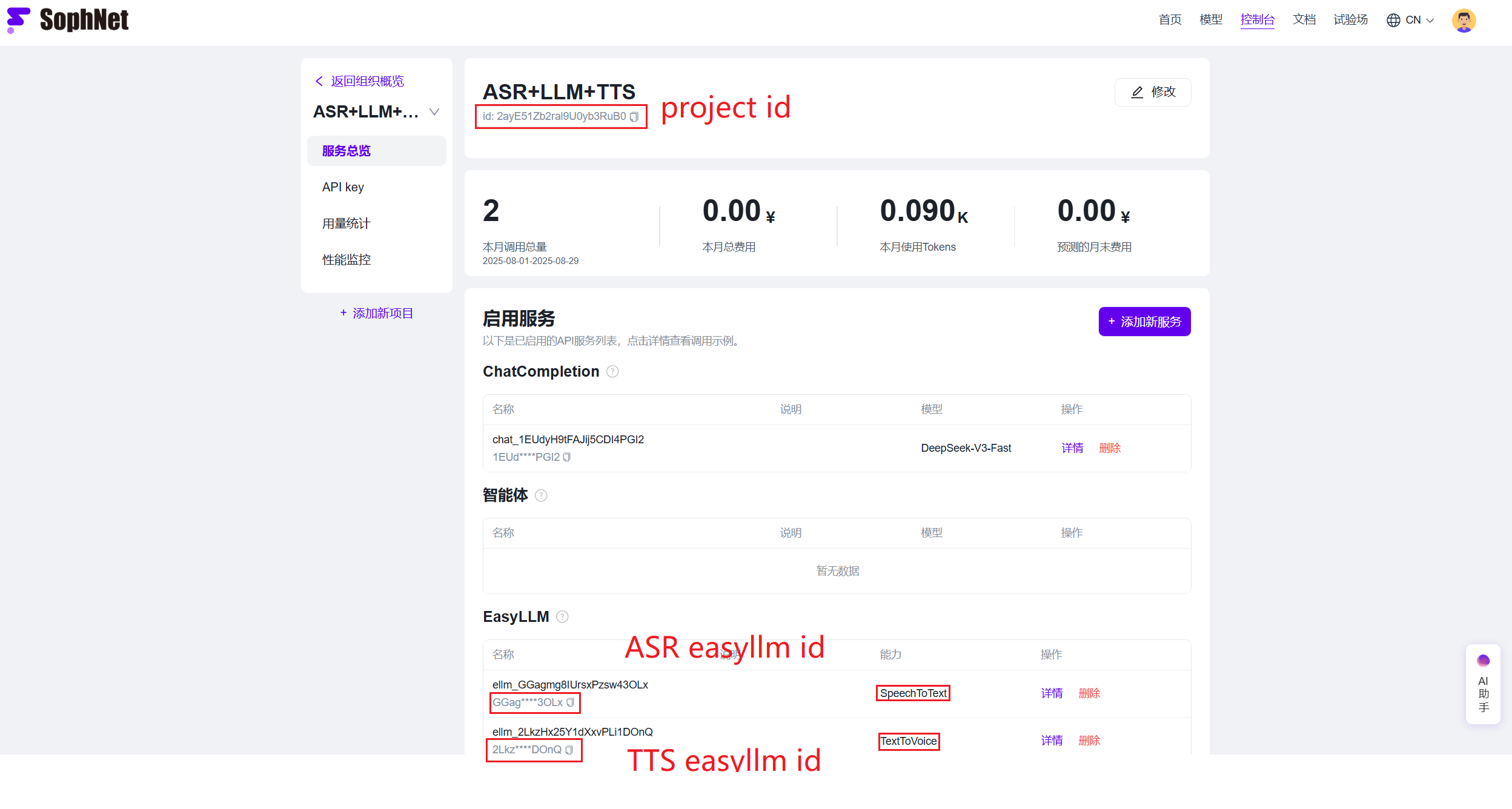The height and width of the screenshot is (809, 1512).
Task: Open 详情 for the TextToVoice service
Action: (x=1052, y=741)
